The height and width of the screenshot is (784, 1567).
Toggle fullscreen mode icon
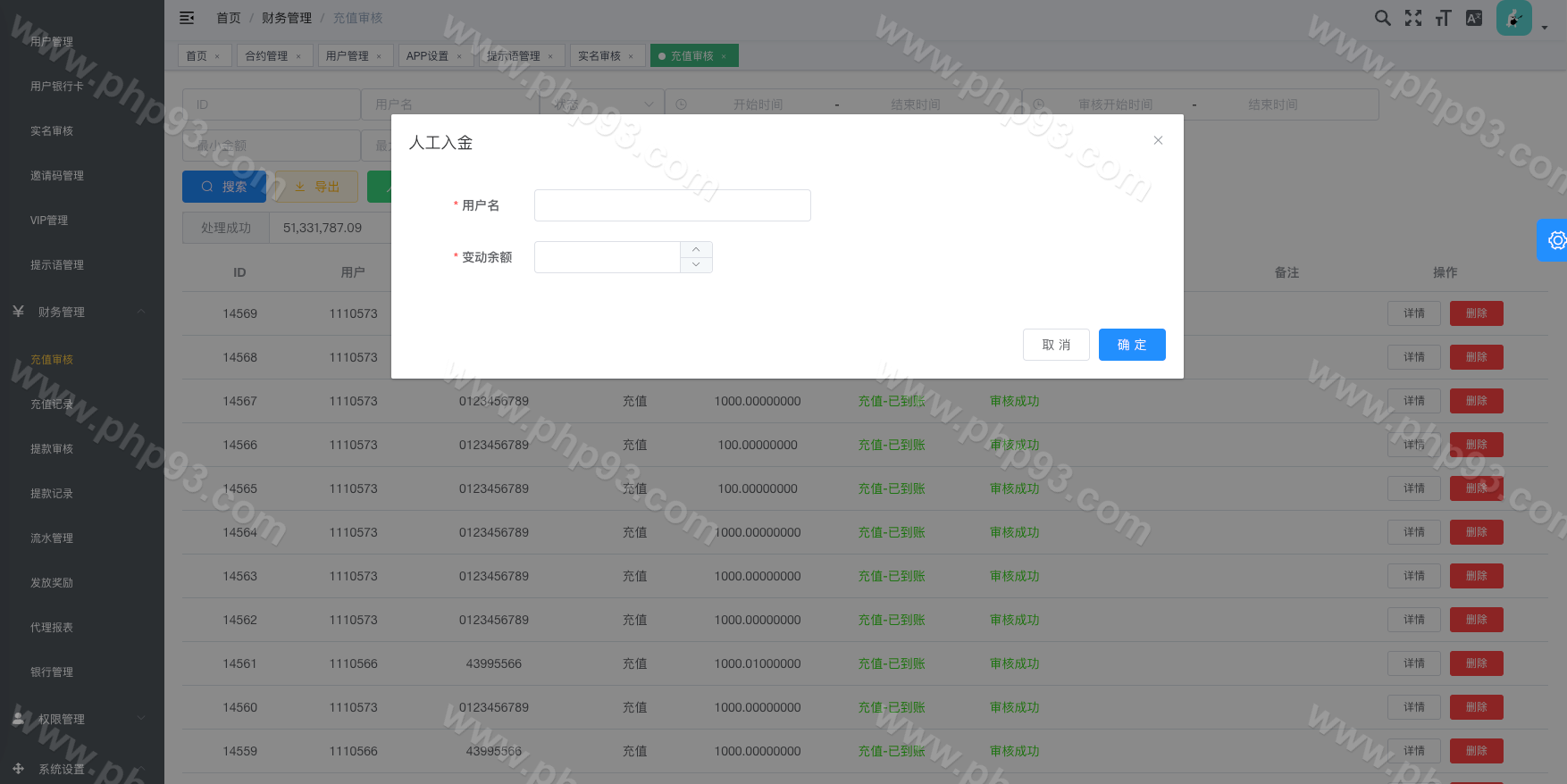(x=1412, y=18)
